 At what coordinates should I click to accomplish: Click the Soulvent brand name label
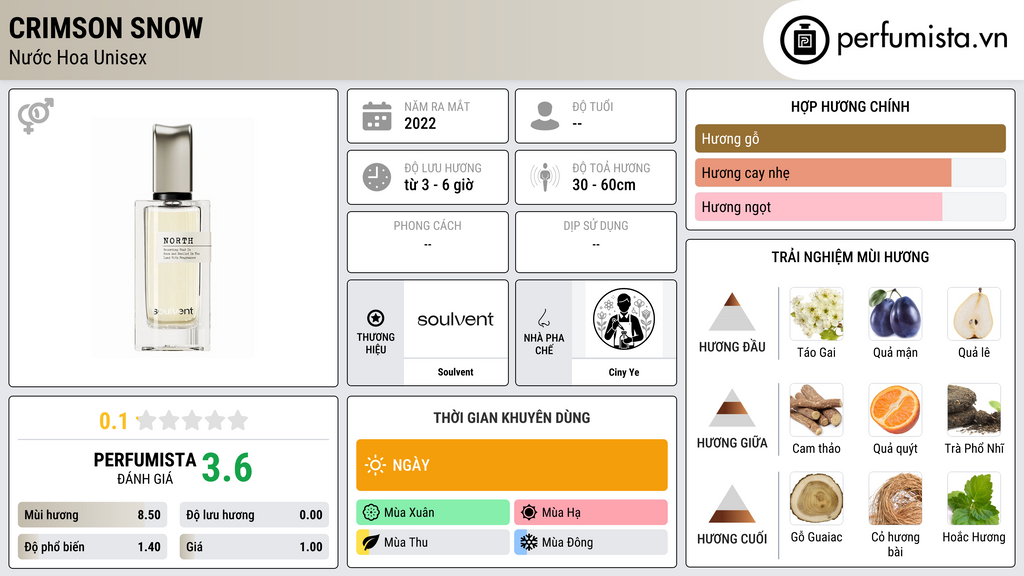click(x=455, y=372)
